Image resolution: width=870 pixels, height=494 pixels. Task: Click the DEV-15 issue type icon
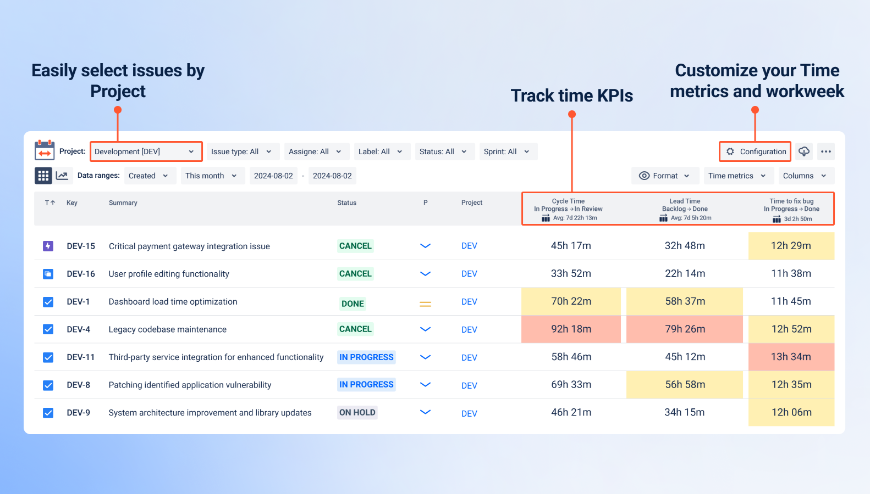coord(48,246)
